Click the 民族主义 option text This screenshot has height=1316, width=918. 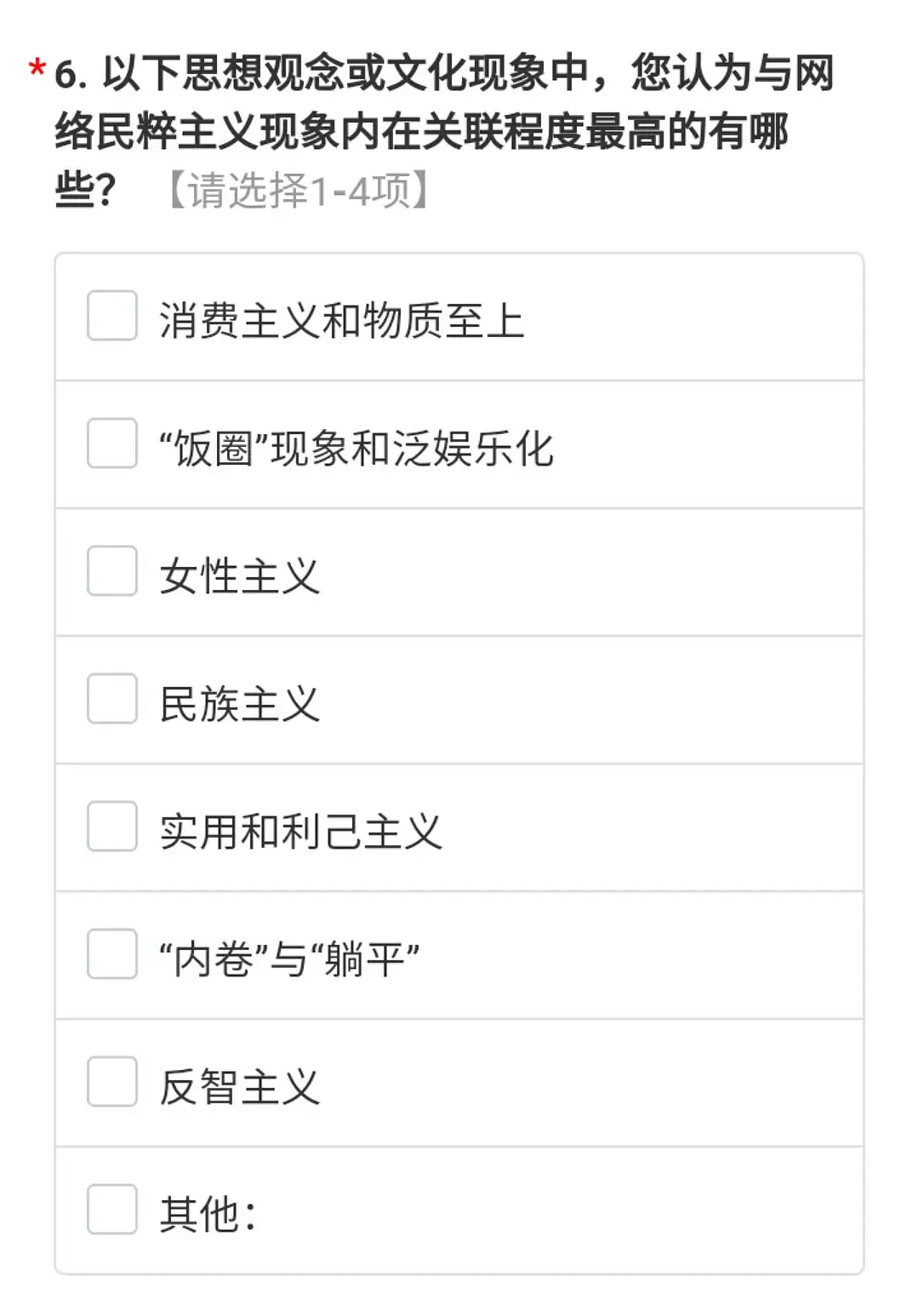click(x=240, y=704)
